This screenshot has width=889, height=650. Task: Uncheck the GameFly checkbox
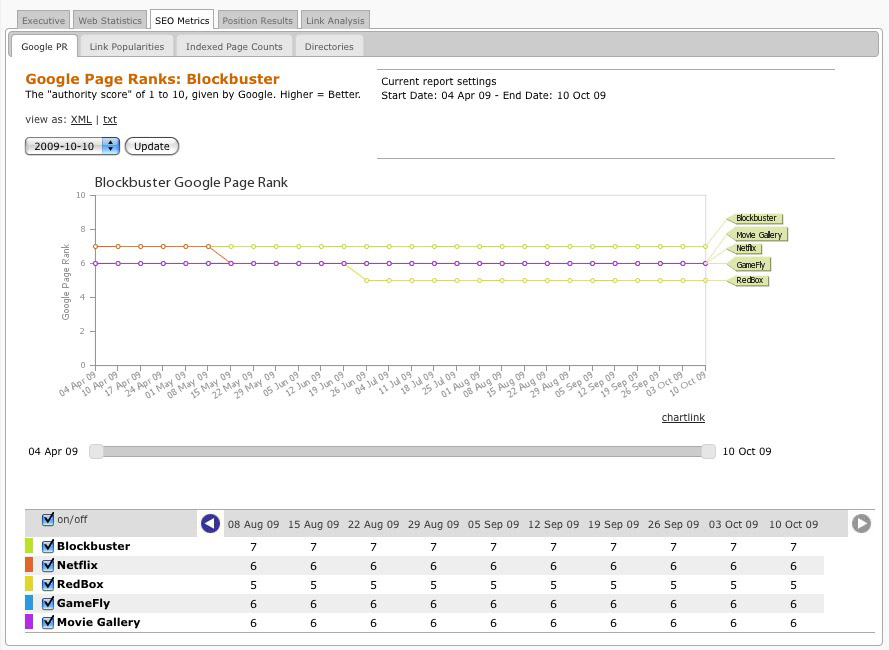[x=48, y=603]
